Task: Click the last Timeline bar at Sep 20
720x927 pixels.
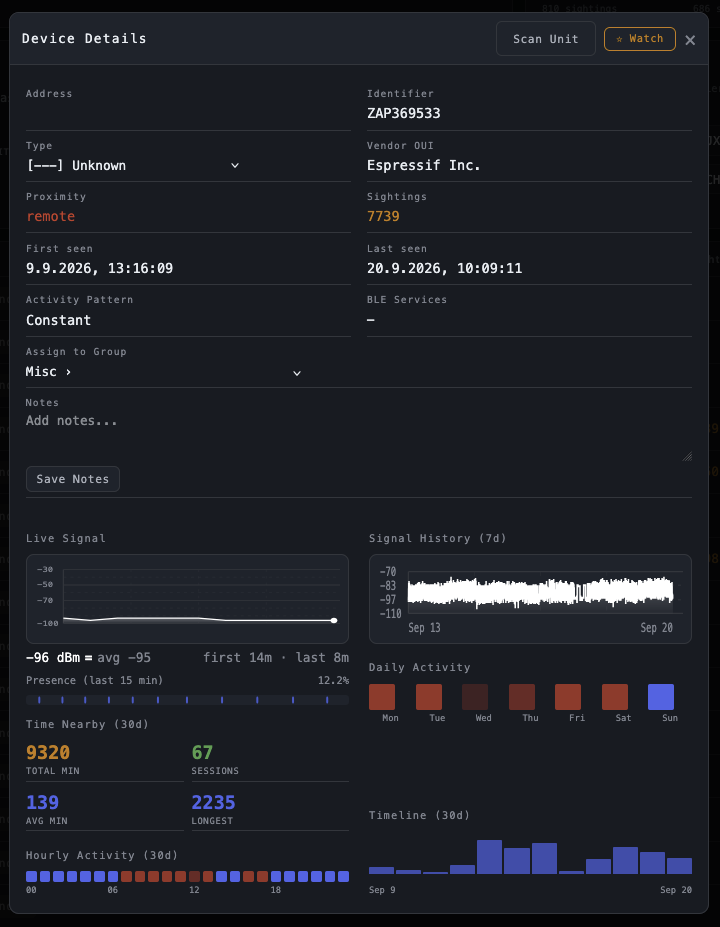Action: click(x=679, y=866)
